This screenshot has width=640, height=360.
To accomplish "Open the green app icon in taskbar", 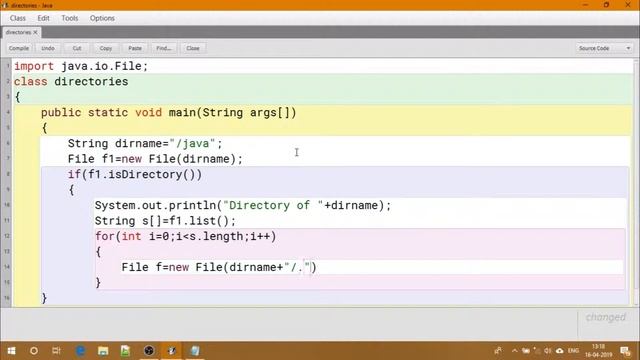I will (x=126, y=351).
